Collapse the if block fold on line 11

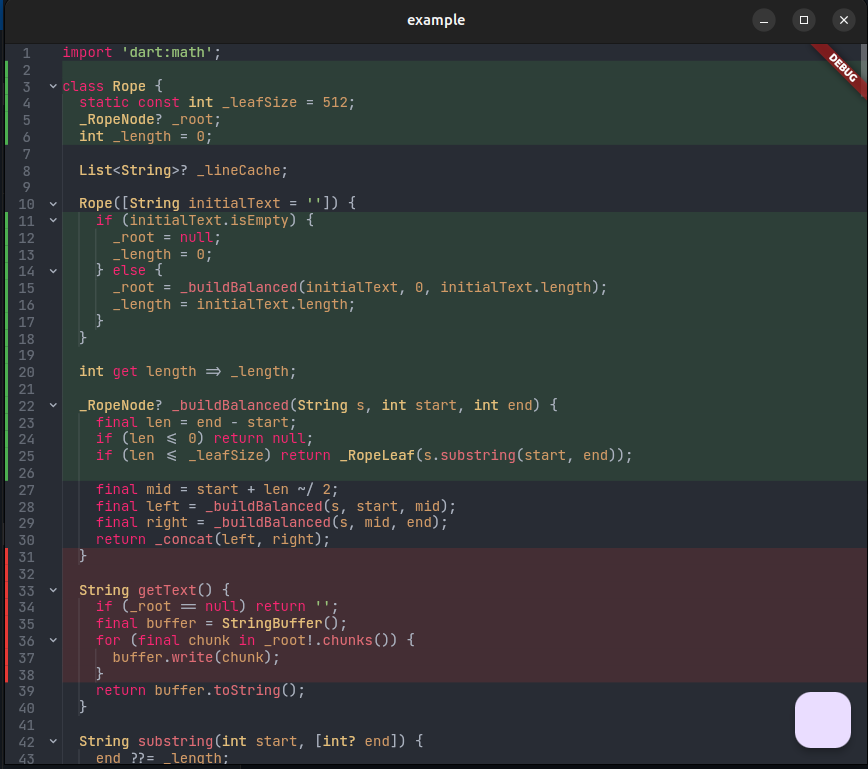(52, 220)
